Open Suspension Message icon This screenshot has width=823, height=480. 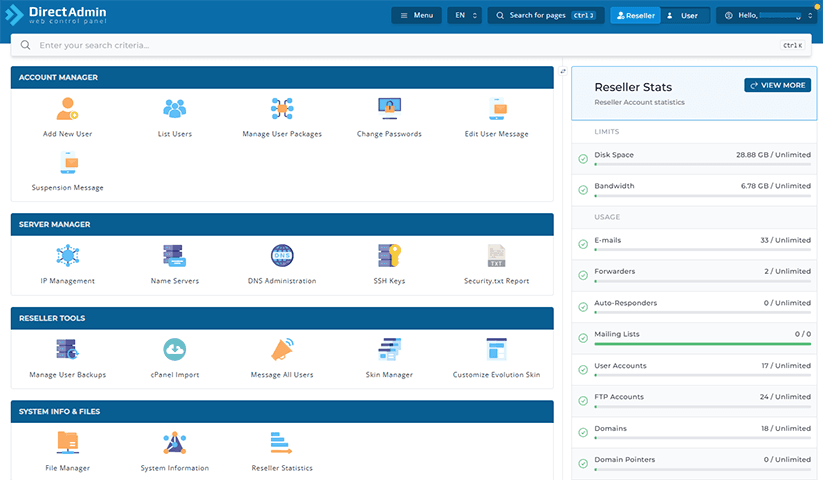(x=69, y=162)
